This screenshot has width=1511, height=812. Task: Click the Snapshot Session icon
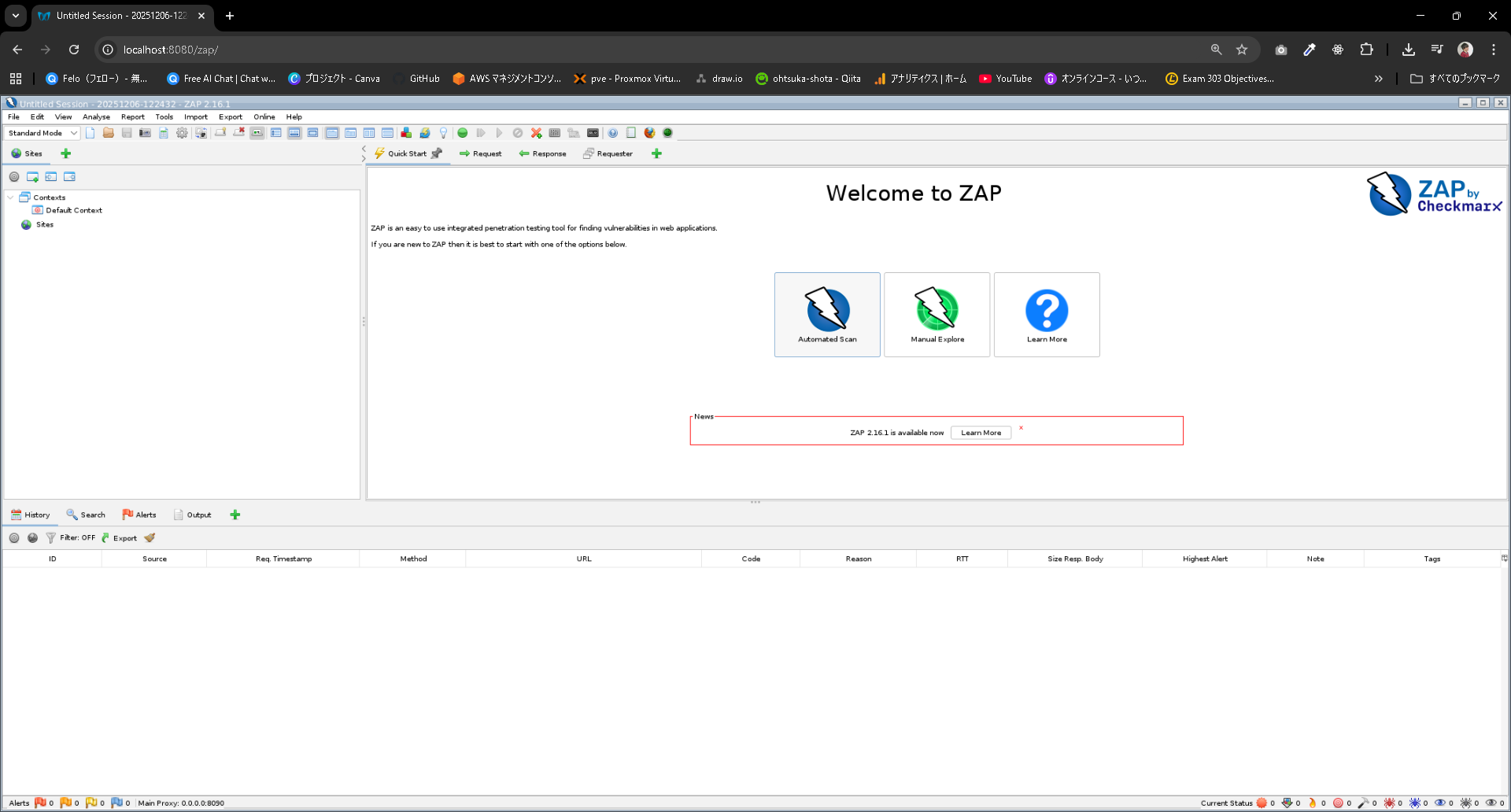[145, 133]
